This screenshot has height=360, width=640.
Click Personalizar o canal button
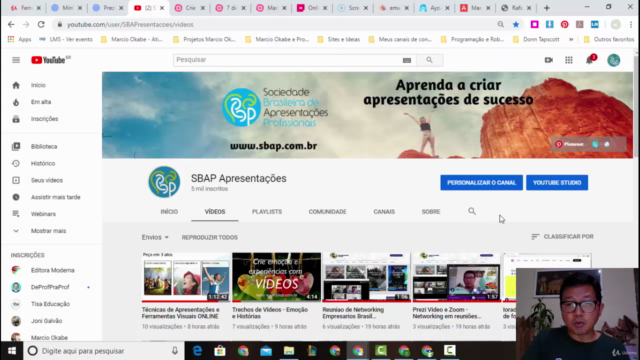tap(481, 182)
